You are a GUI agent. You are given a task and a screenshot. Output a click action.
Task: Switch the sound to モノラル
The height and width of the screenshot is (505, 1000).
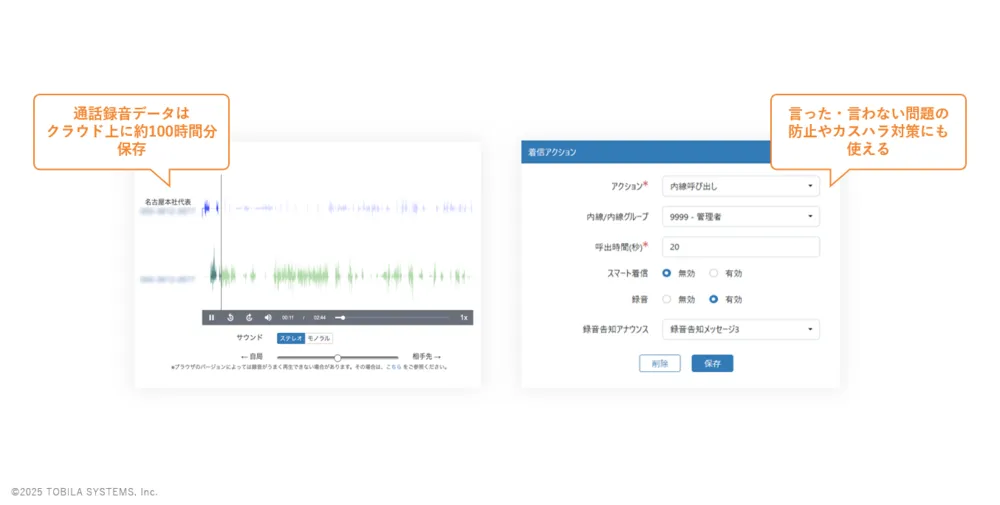pos(319,339)
